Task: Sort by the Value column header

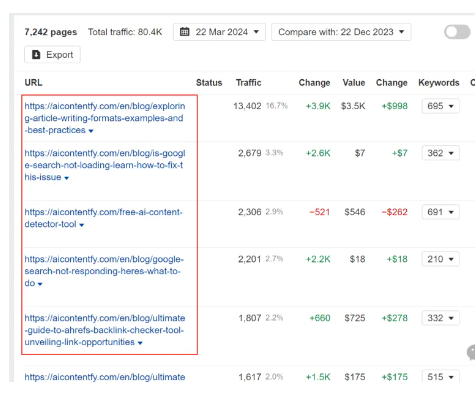Action: click(x=354, y=83)
